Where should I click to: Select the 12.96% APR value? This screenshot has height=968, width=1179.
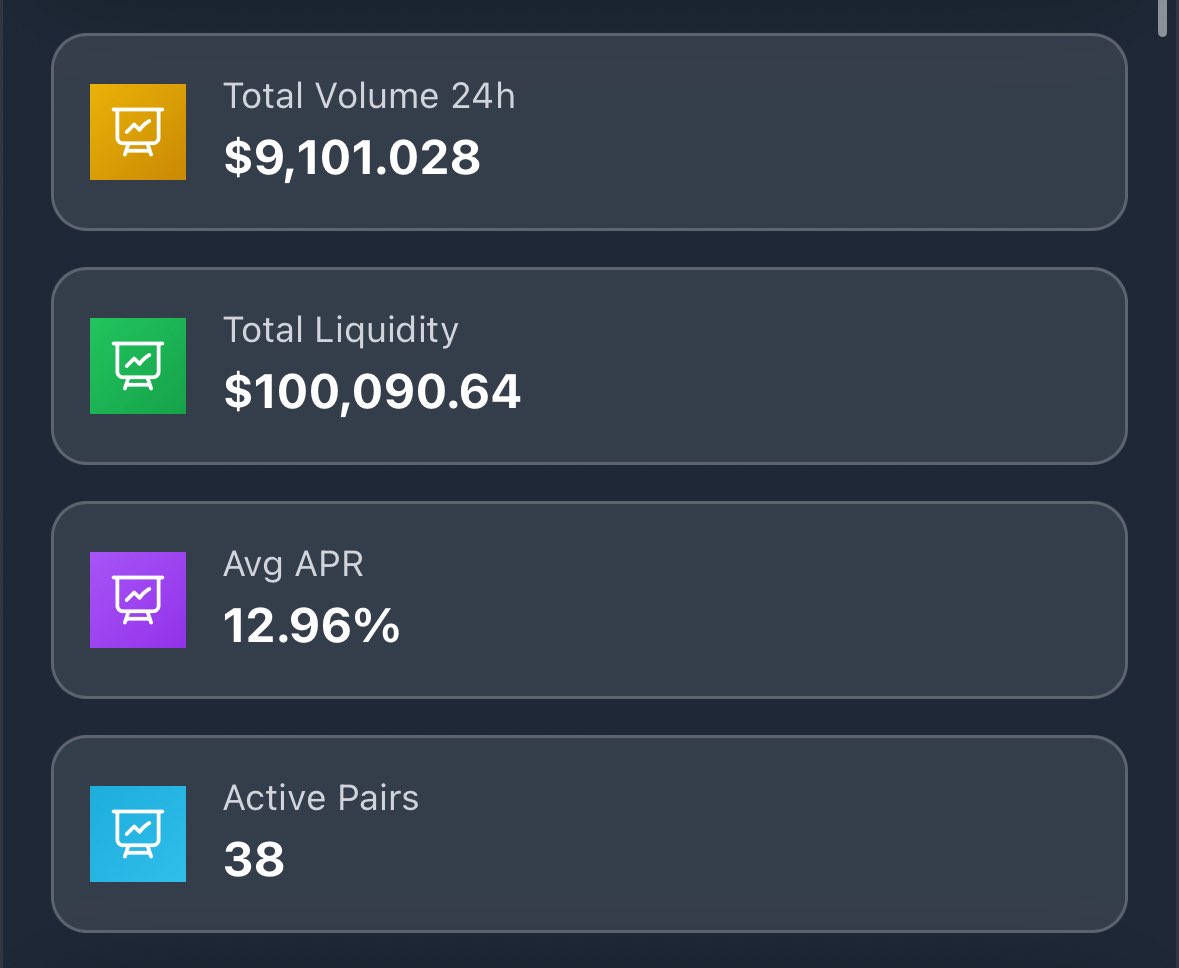[x=311, y=626]
